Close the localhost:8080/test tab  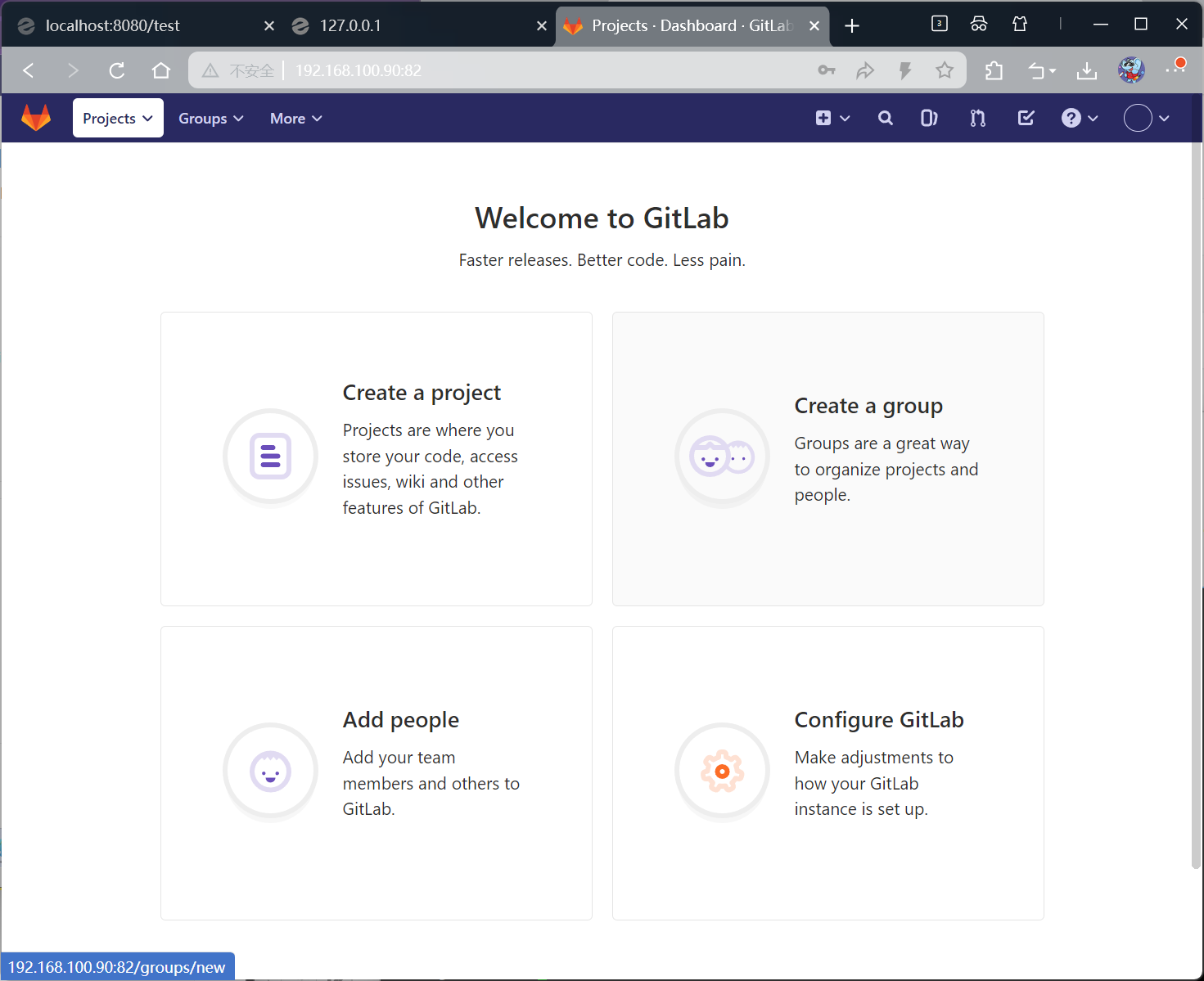click(269, 26)
